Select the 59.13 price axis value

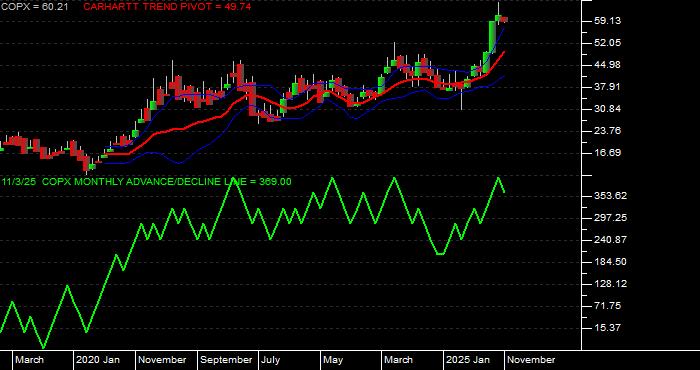[x=608, y=21]
